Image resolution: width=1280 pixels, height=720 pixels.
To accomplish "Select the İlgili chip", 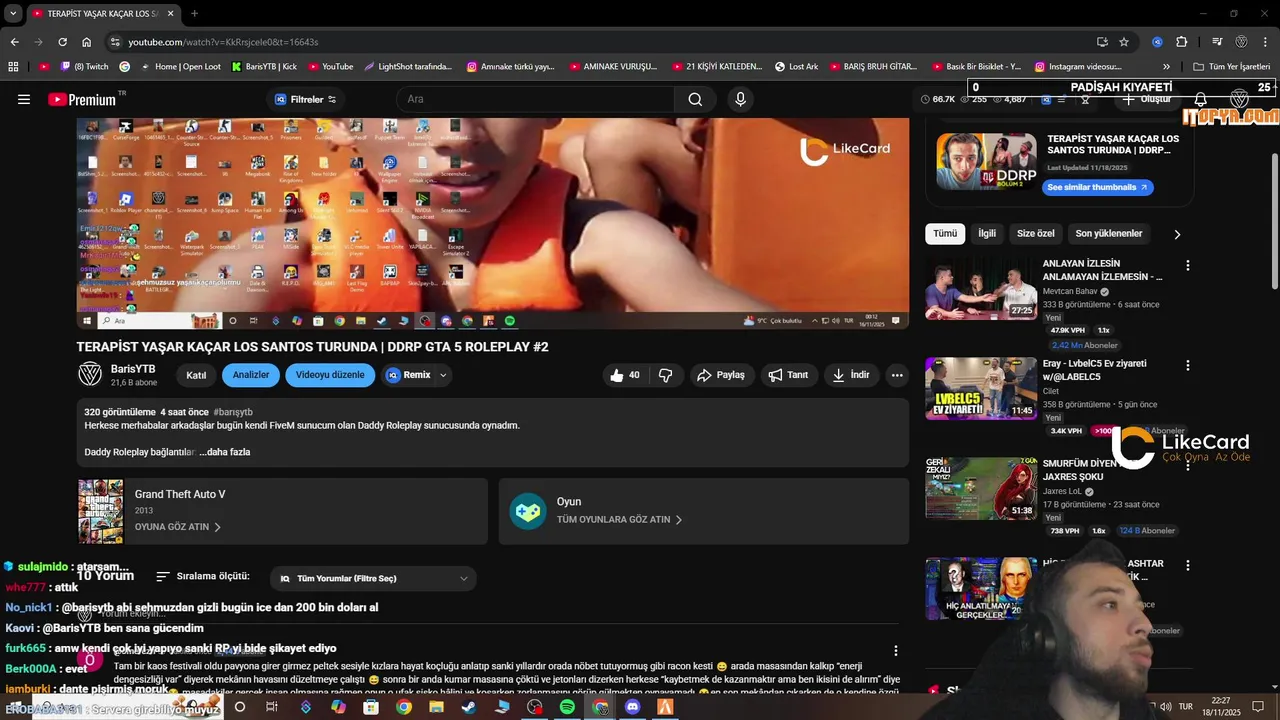I will [x=987, y=234].
